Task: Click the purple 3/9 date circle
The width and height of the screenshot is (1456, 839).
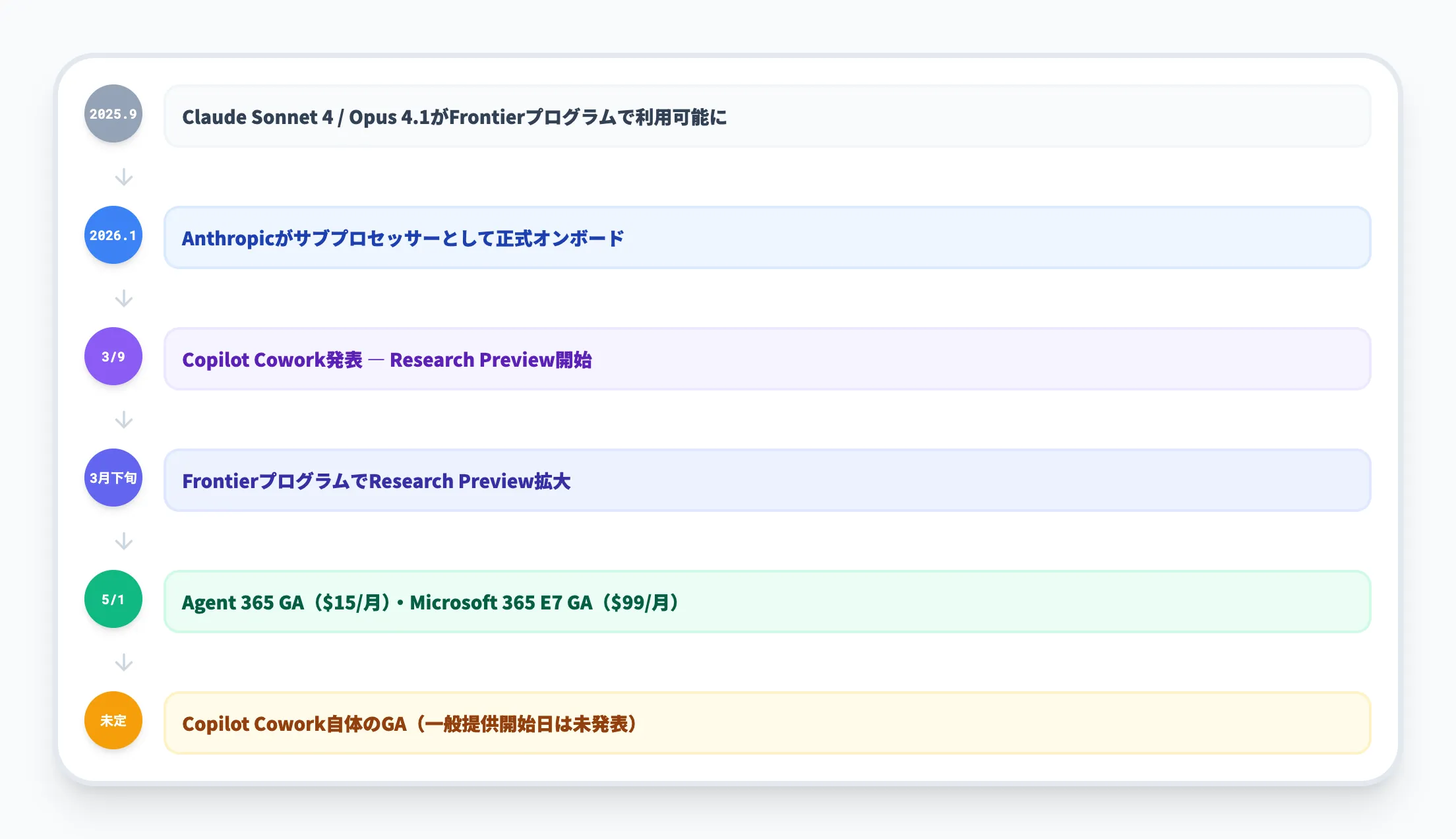Action: pyautogui.click(x=113, y=356)
